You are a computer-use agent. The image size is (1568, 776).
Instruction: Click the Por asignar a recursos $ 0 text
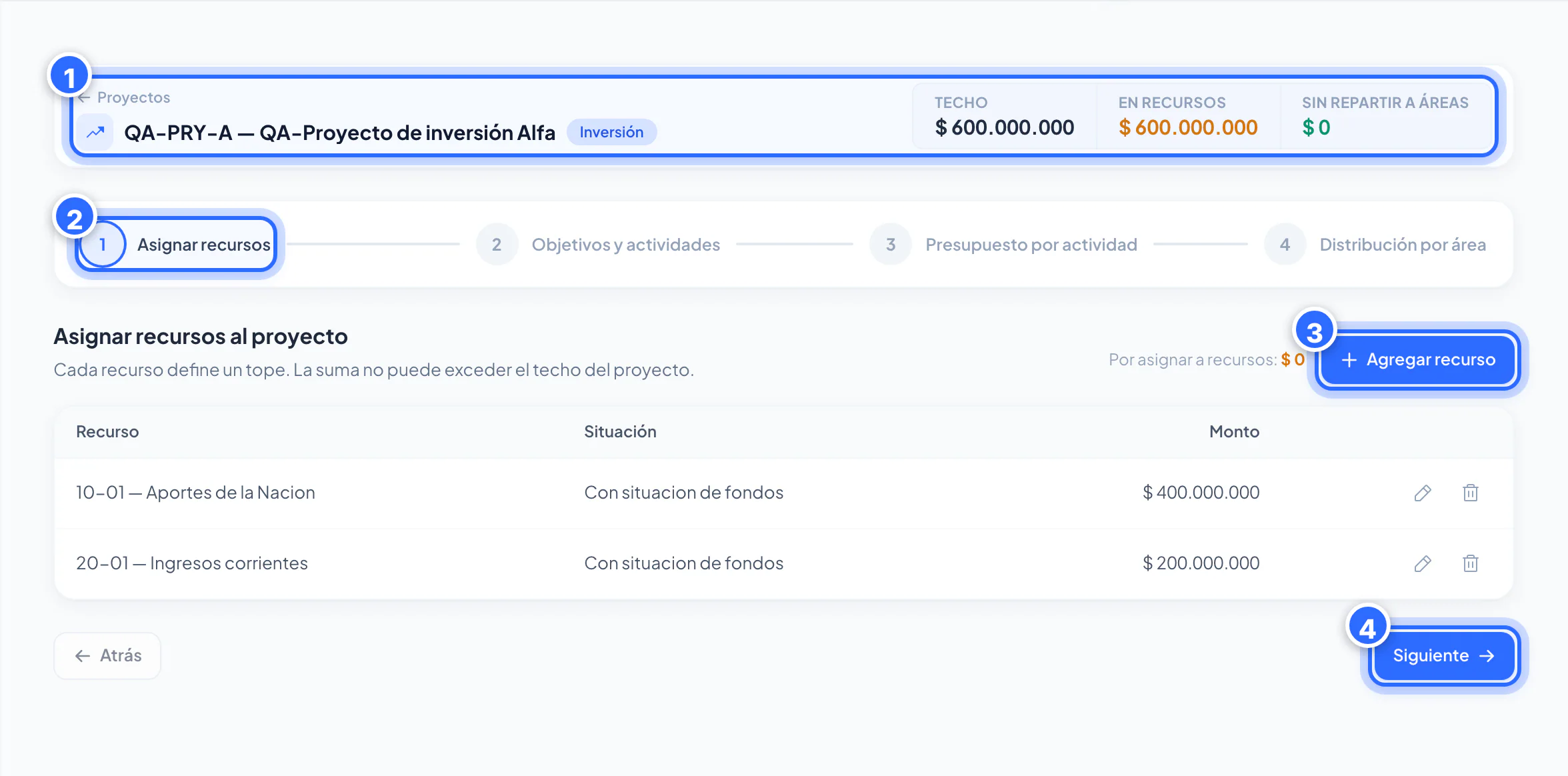pyautogui.click(x=1207, y=360)
